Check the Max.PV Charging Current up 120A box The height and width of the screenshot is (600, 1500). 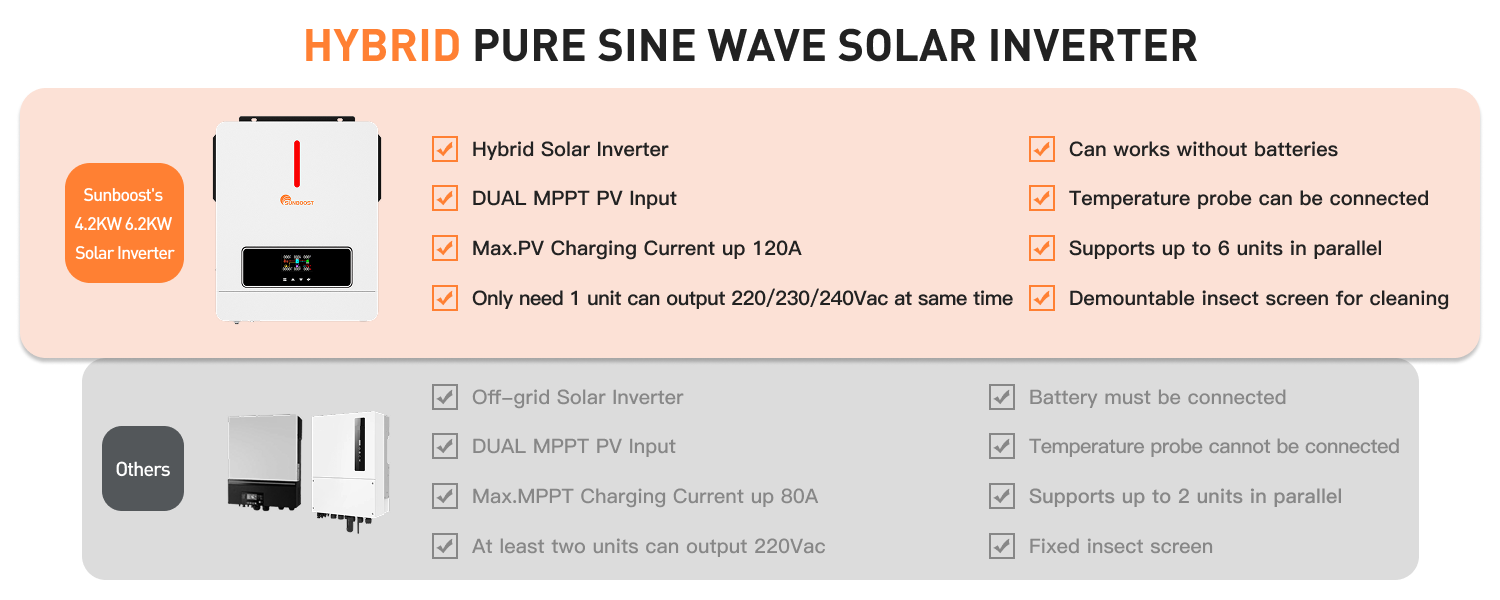point(444,248)
